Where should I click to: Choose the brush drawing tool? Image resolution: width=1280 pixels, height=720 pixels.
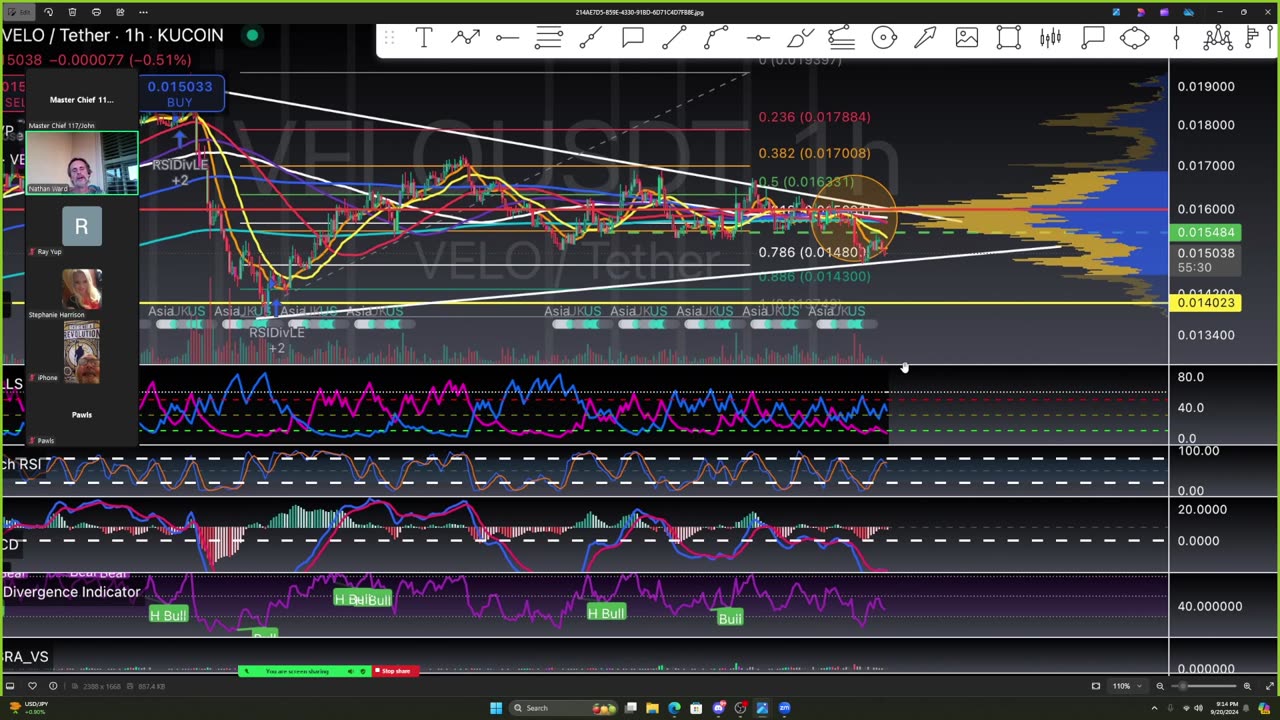click(800, 38)
